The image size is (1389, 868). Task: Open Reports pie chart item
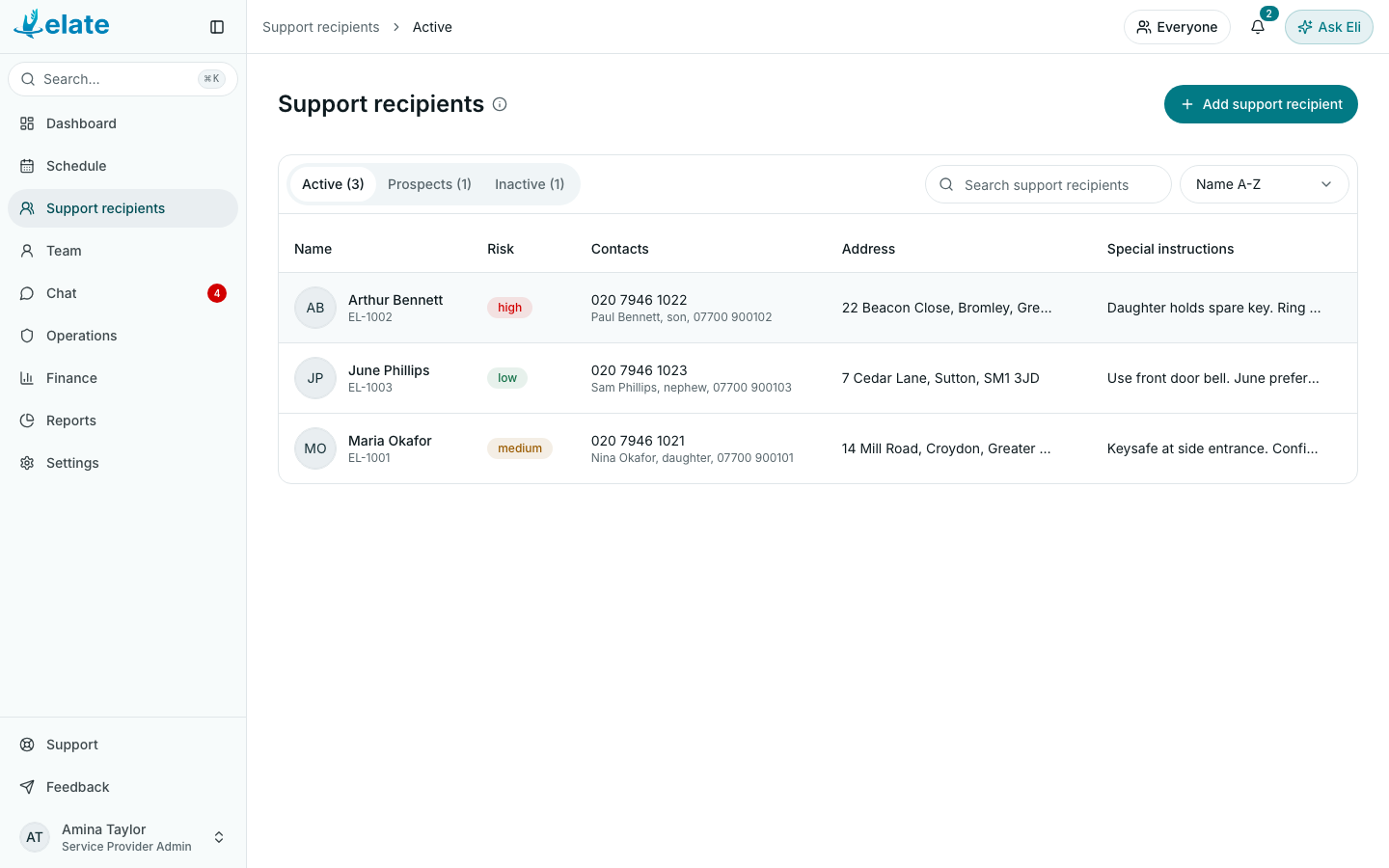(123, 420)
